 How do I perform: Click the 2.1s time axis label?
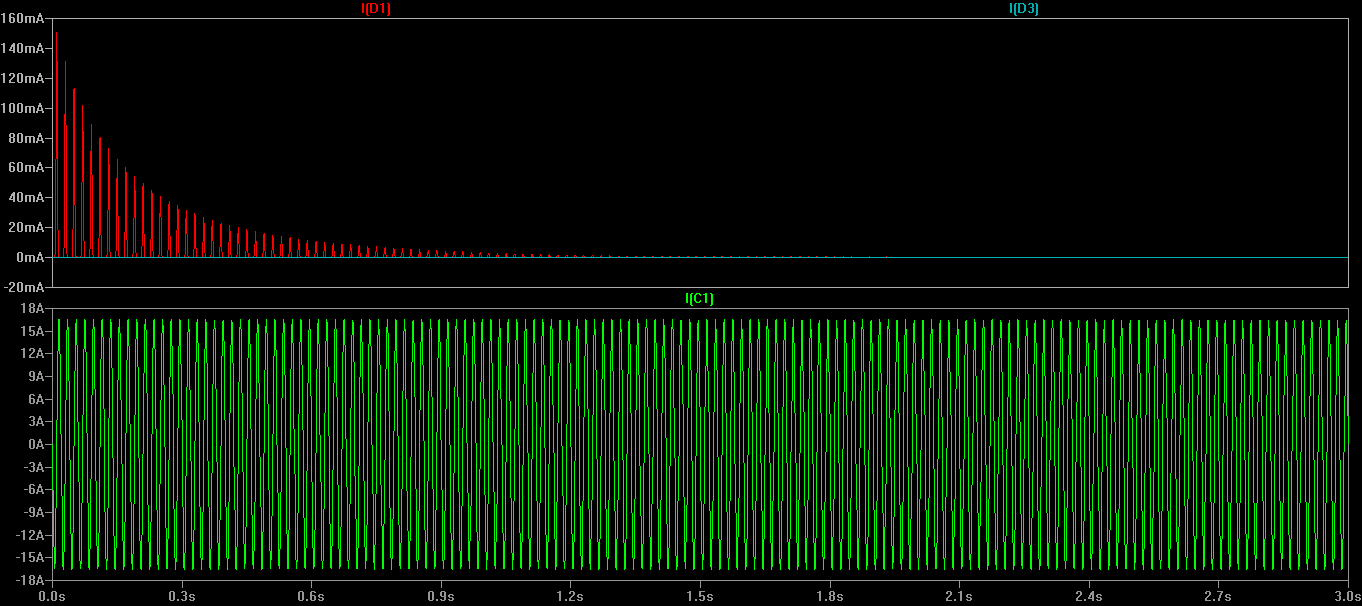pyautogui.click(x=960, y=596)
